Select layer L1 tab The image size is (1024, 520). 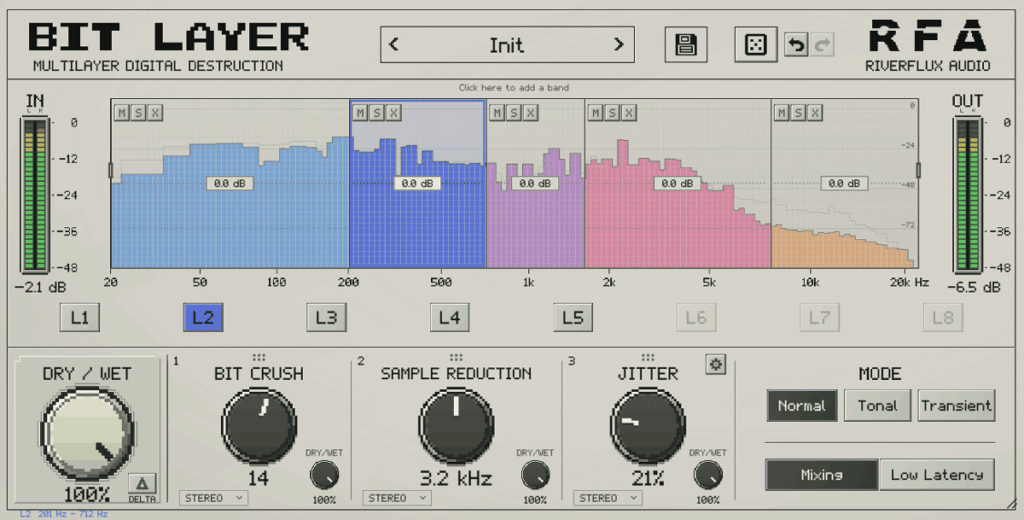80,318
